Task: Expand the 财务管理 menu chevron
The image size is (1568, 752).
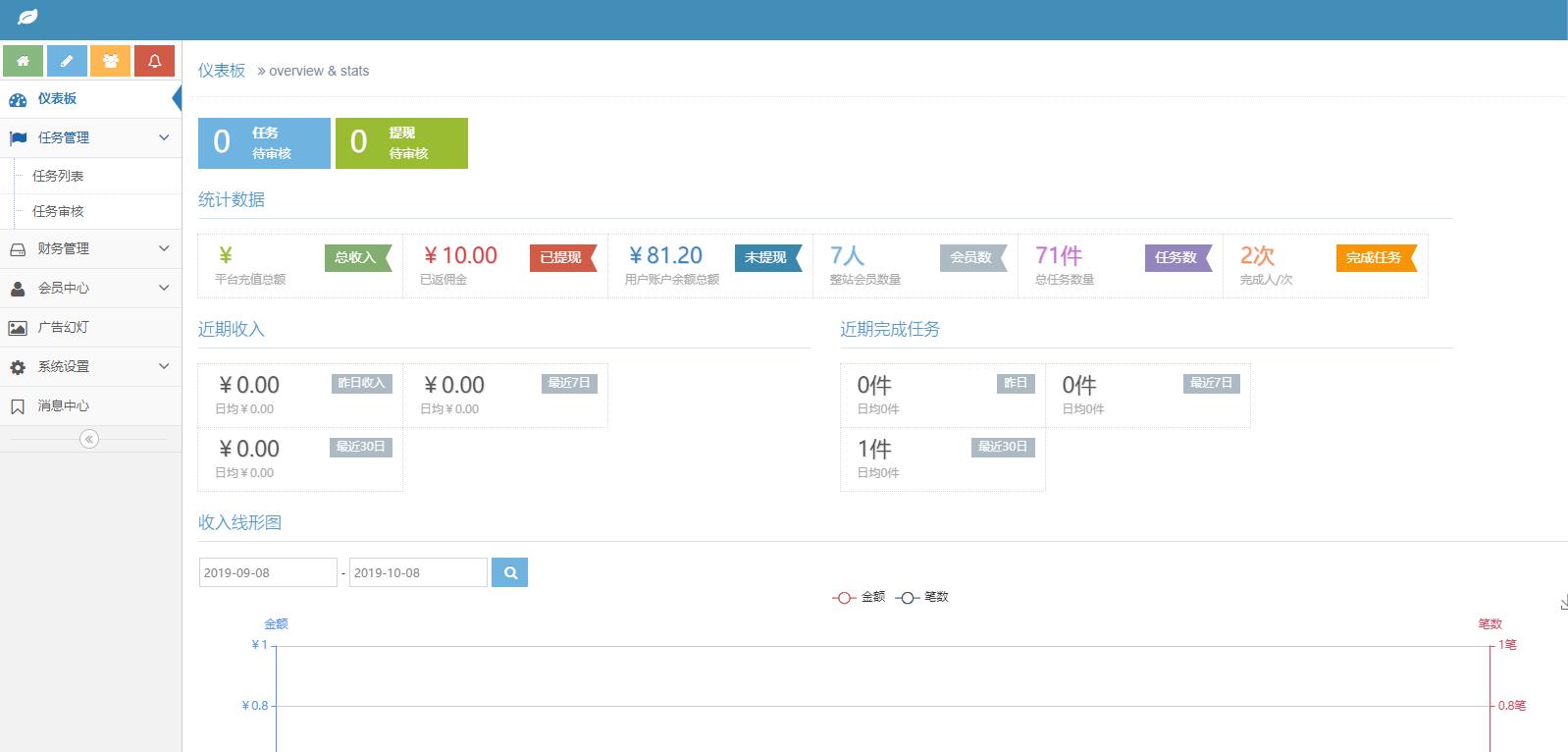Action: (x=164, y=248)
